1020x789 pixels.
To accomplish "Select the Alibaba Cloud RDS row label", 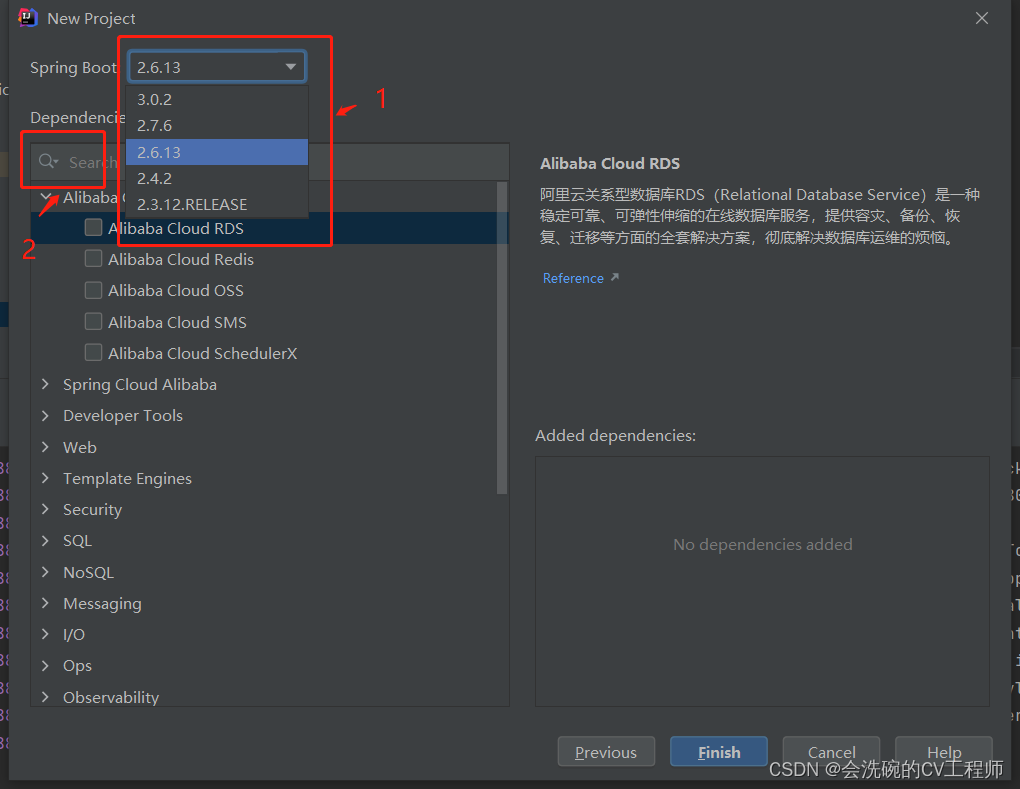I will 176,228.
